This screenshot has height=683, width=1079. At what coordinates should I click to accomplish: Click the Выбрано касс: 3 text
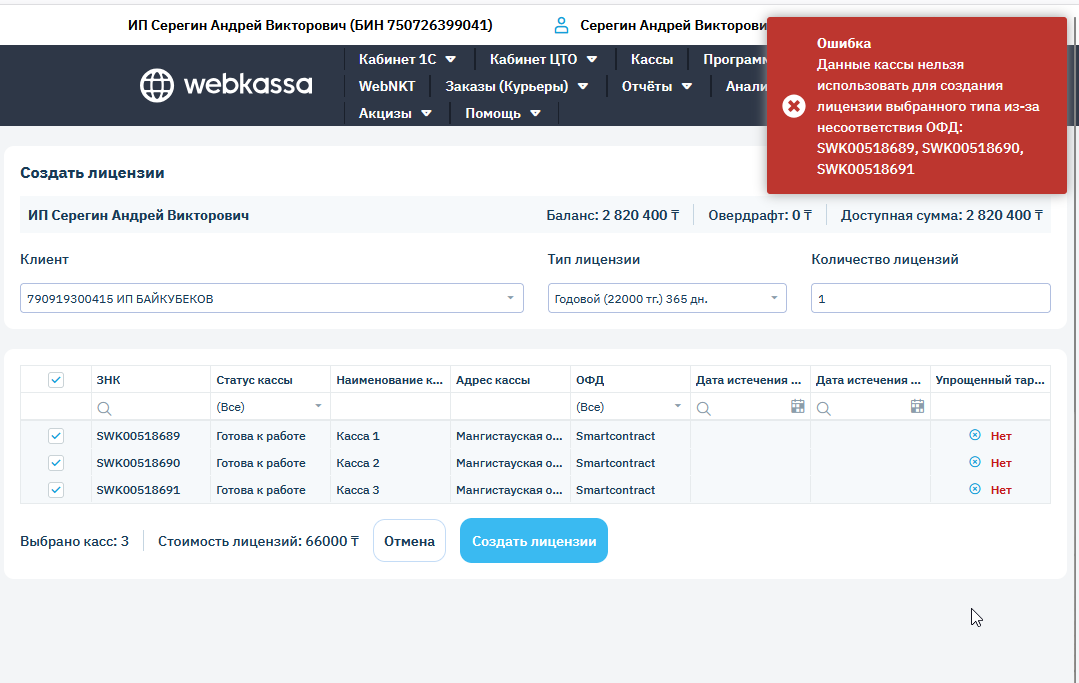pos(74,541)
